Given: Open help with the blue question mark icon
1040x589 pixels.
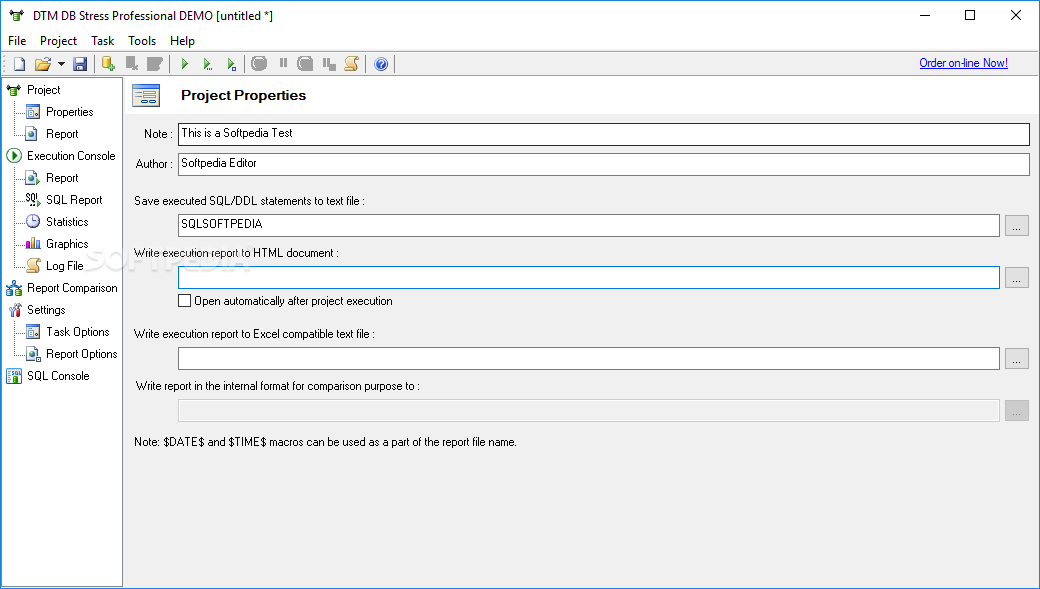Looking at the screenshot, I should click(x=381, y=64).
